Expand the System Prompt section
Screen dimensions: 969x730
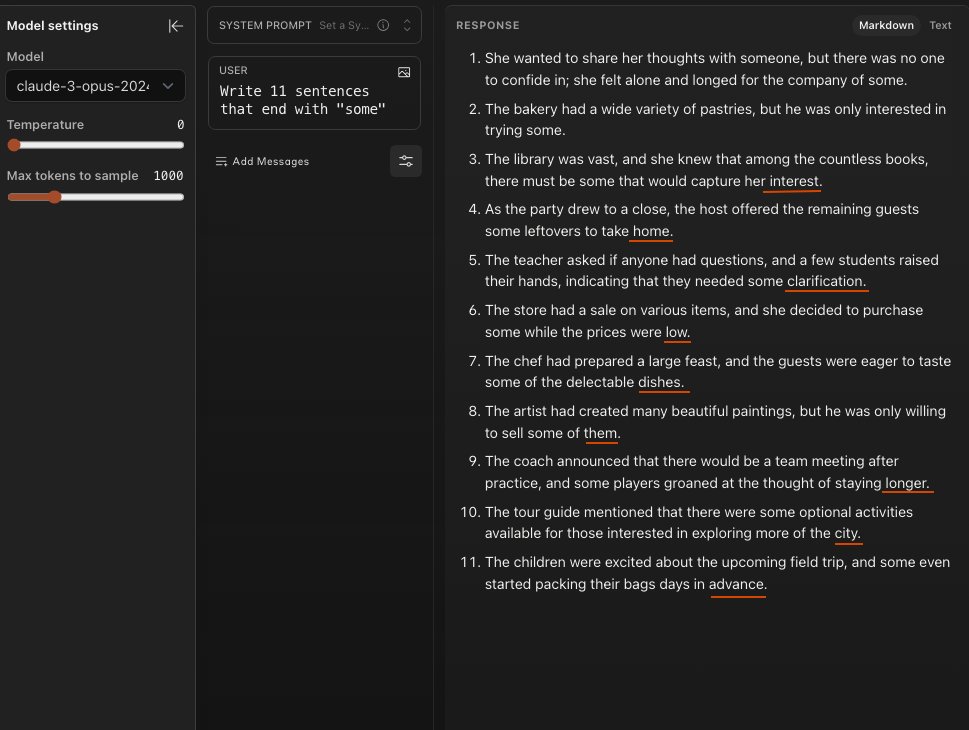(407, 25)
